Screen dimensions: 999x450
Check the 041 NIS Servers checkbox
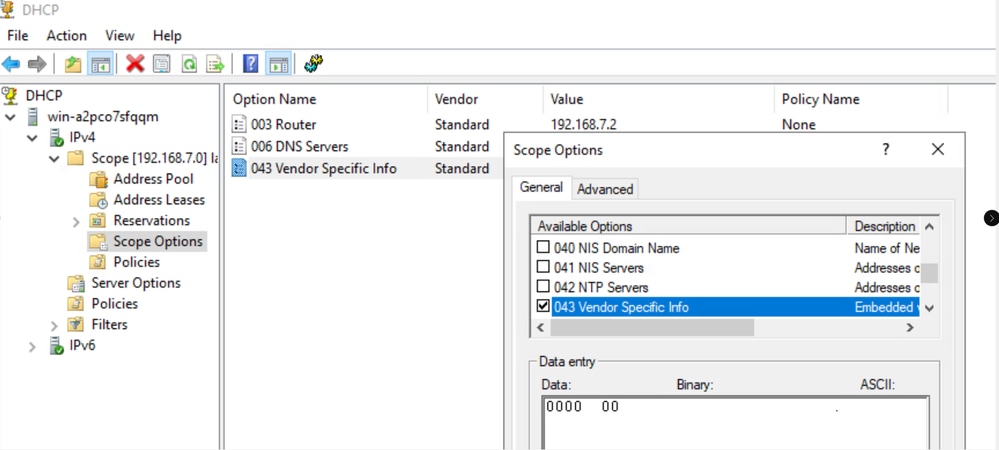point(543,267)
